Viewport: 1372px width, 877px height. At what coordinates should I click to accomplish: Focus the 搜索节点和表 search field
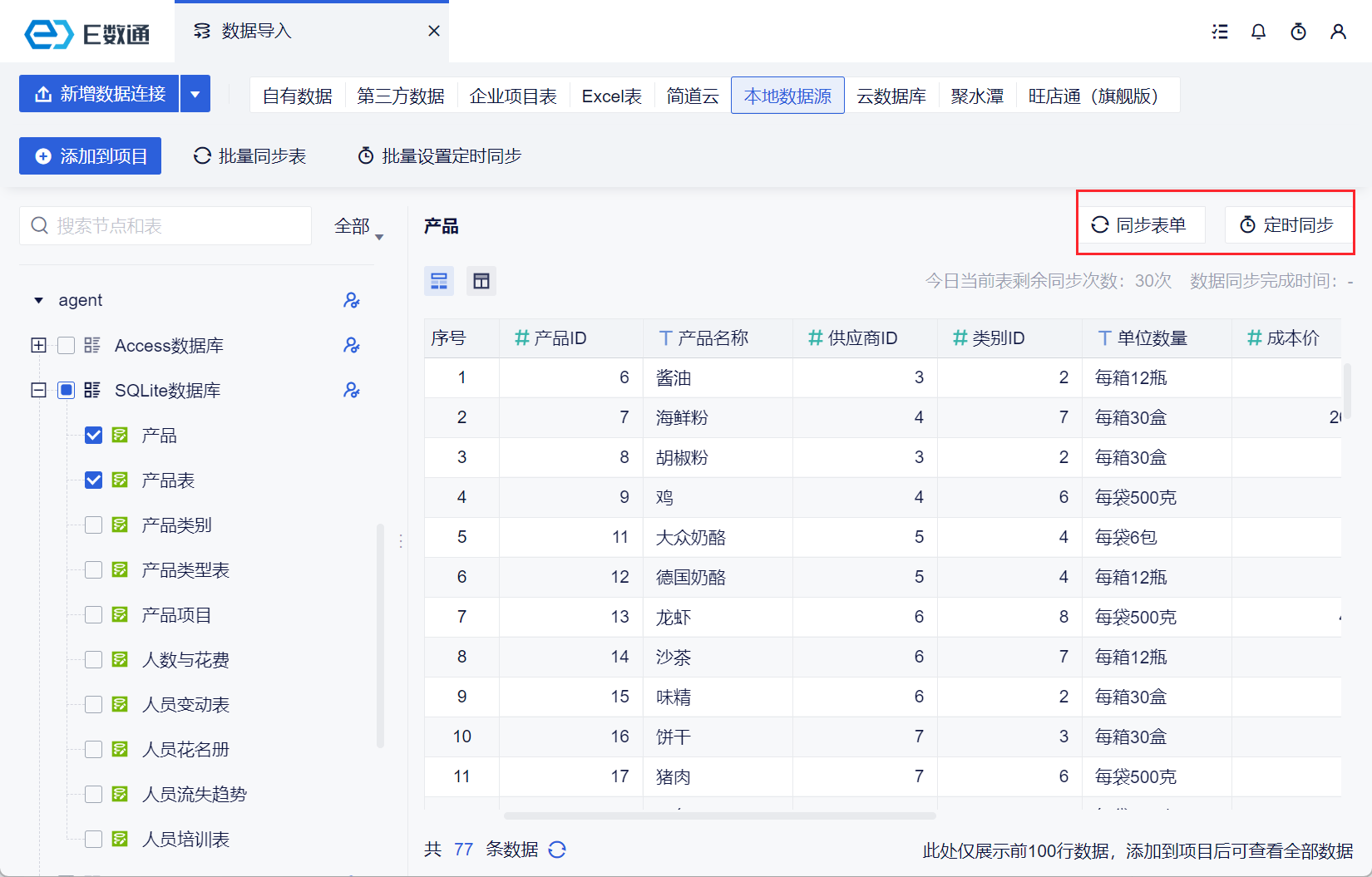pos(165,226)
